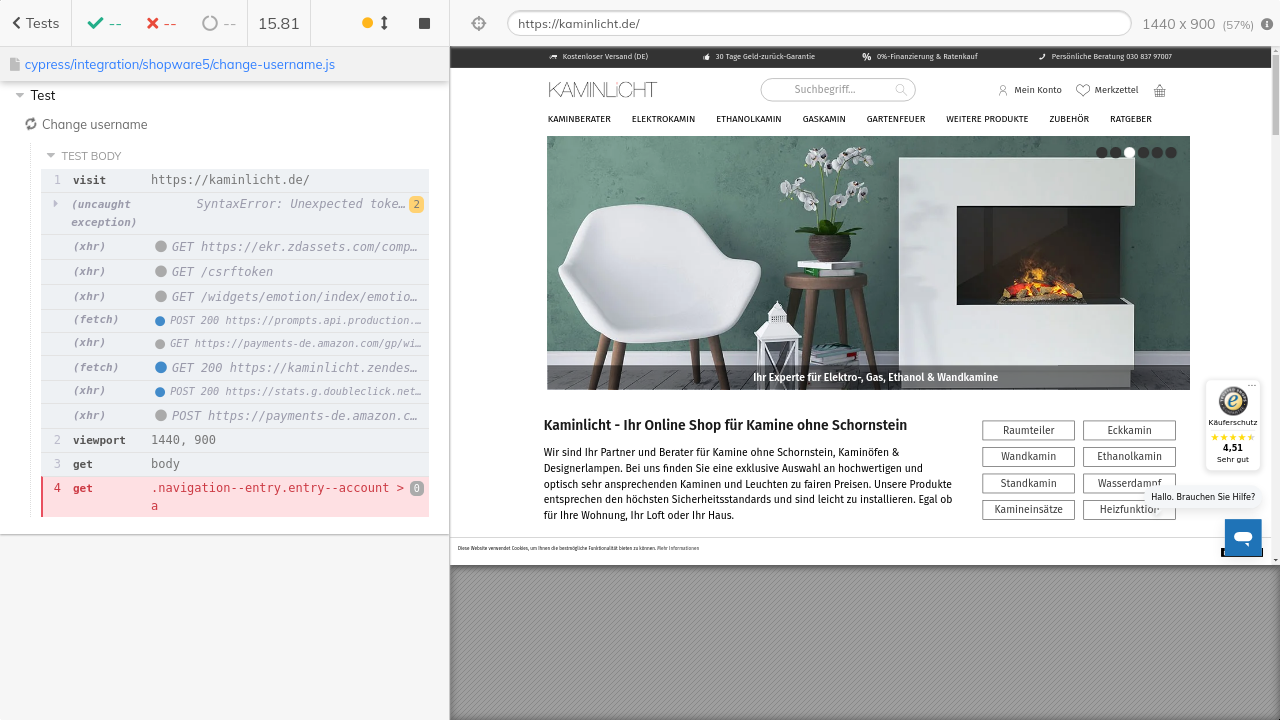Click the Suchbegriff search input field
Viewport: 1280px width, 720px height.
pos(828,90)
